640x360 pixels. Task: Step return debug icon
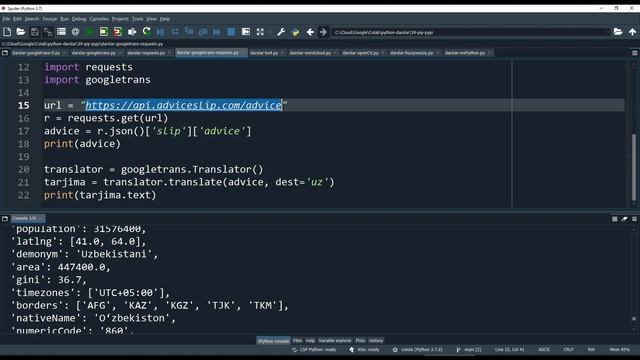tap(203, 32)
